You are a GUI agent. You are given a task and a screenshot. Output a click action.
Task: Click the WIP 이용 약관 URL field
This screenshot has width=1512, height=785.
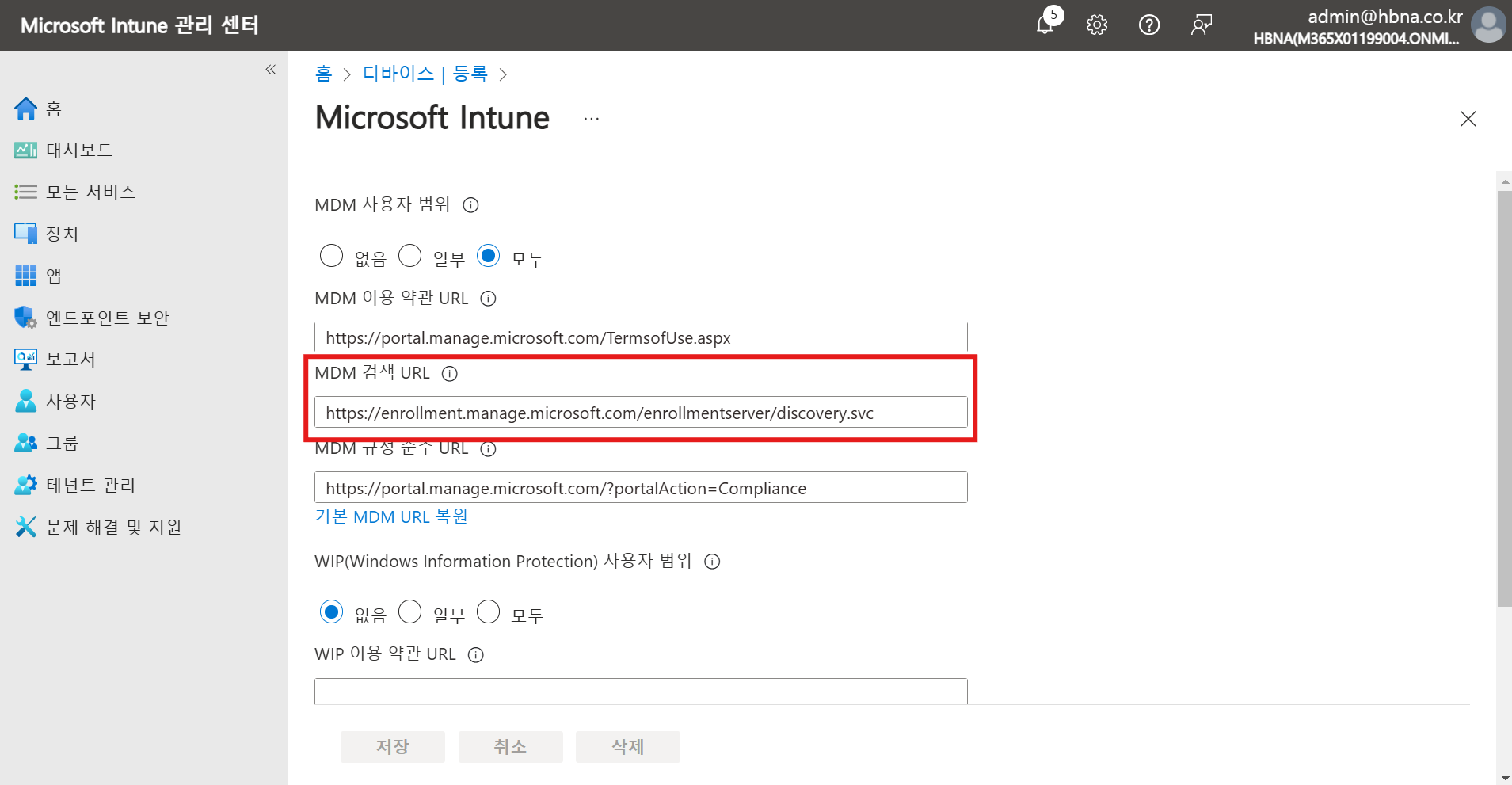(x=641, y=691)
